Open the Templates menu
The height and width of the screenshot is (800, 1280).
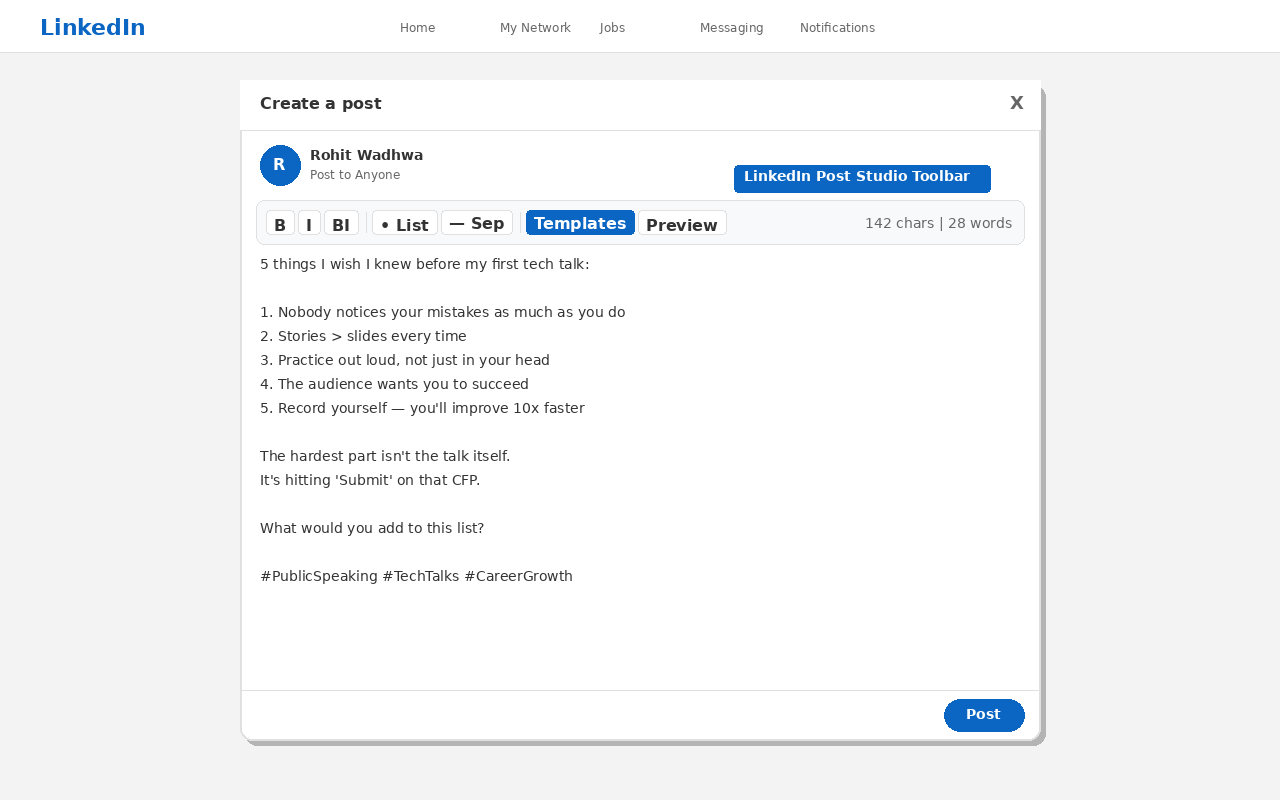coord(580,223)
